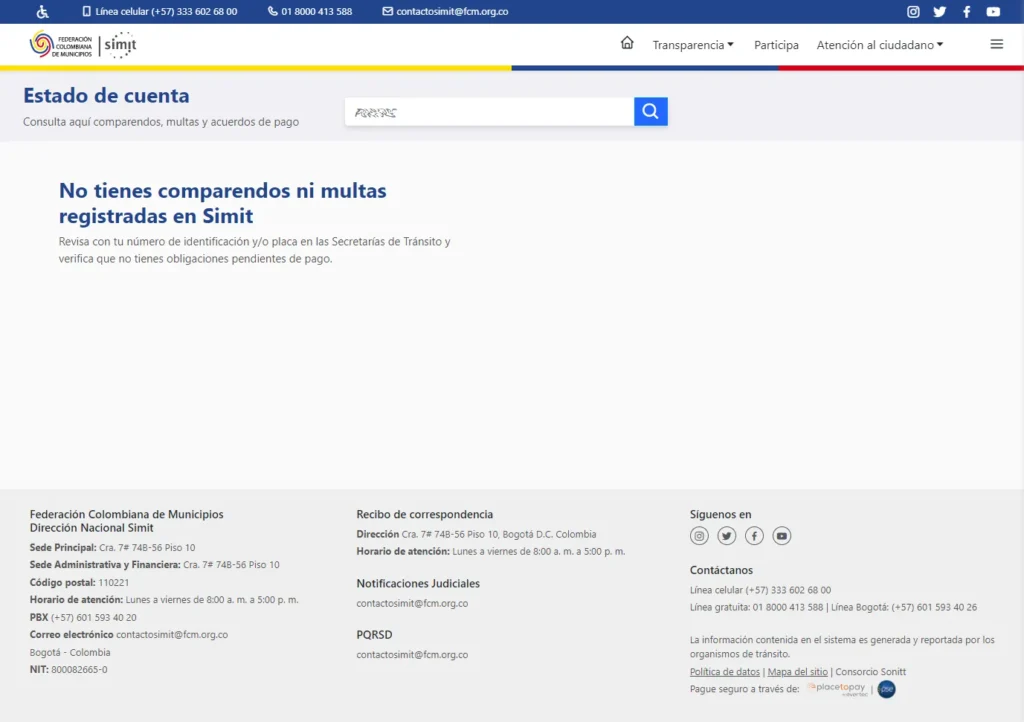This screenshot has height=722, width=1024.
Task: Expand the Transparencia dropdown menu
Action: pos(693,45)
